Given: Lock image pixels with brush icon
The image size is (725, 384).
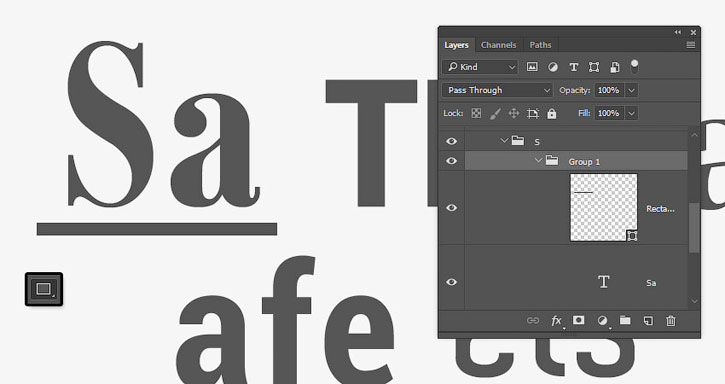Looking at the screenshot, I should tap(495, 113).
